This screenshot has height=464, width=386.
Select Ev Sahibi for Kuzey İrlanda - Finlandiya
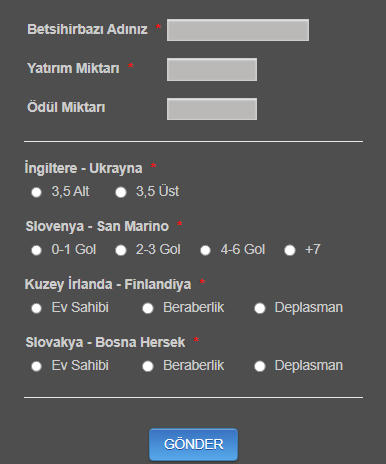point(36,308)
